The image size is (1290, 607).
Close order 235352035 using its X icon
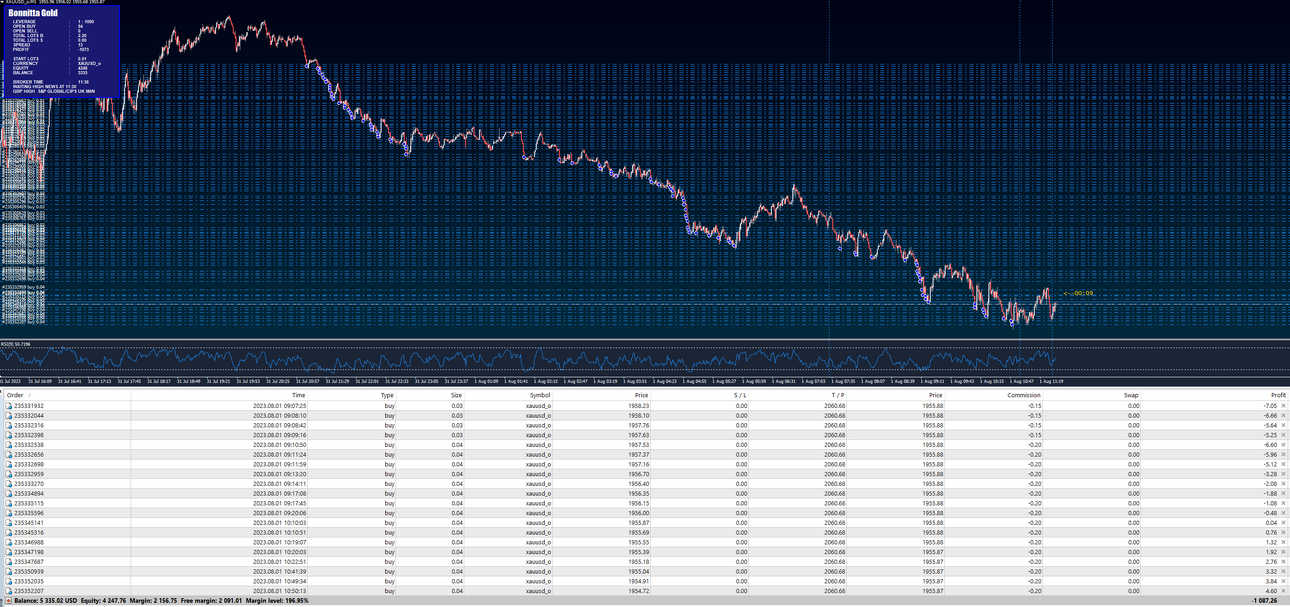click(1283, 581)
